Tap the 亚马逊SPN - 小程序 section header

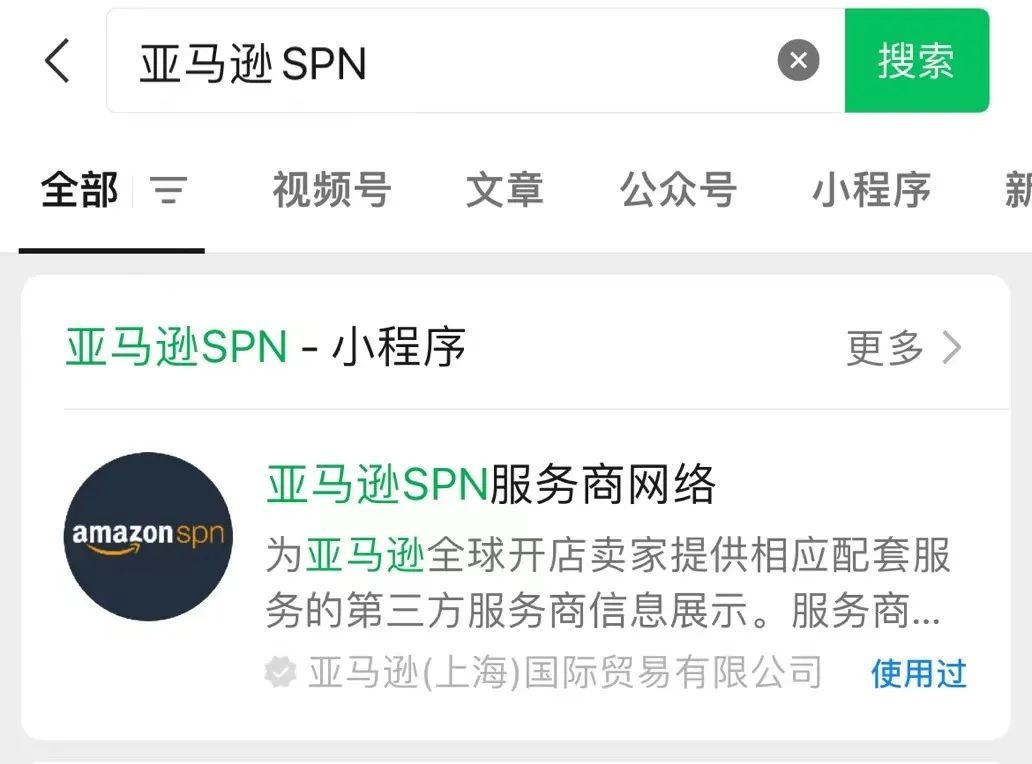point(265,347)
